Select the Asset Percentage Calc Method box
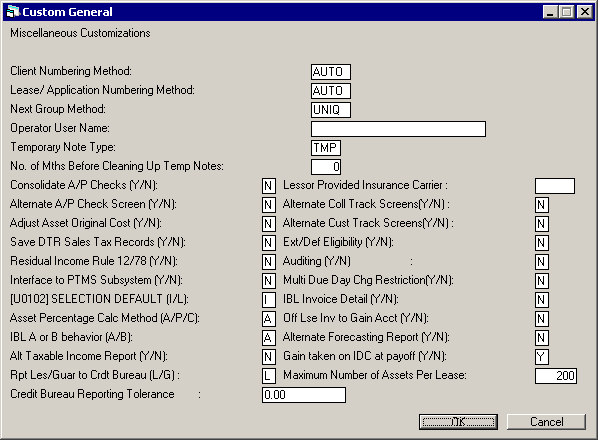The width and height of the screenshot is (598, 440). coord(268,319)
